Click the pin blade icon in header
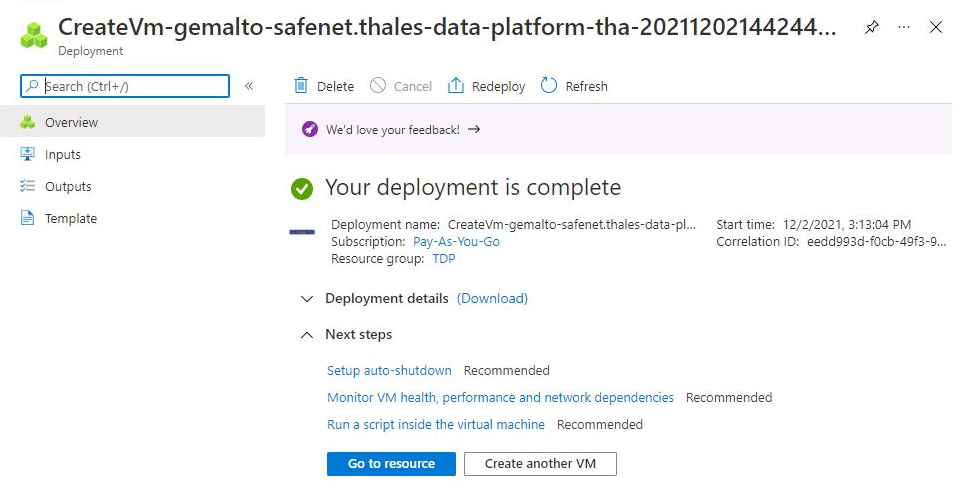963x500 pixels. click(x=871, y=28)
